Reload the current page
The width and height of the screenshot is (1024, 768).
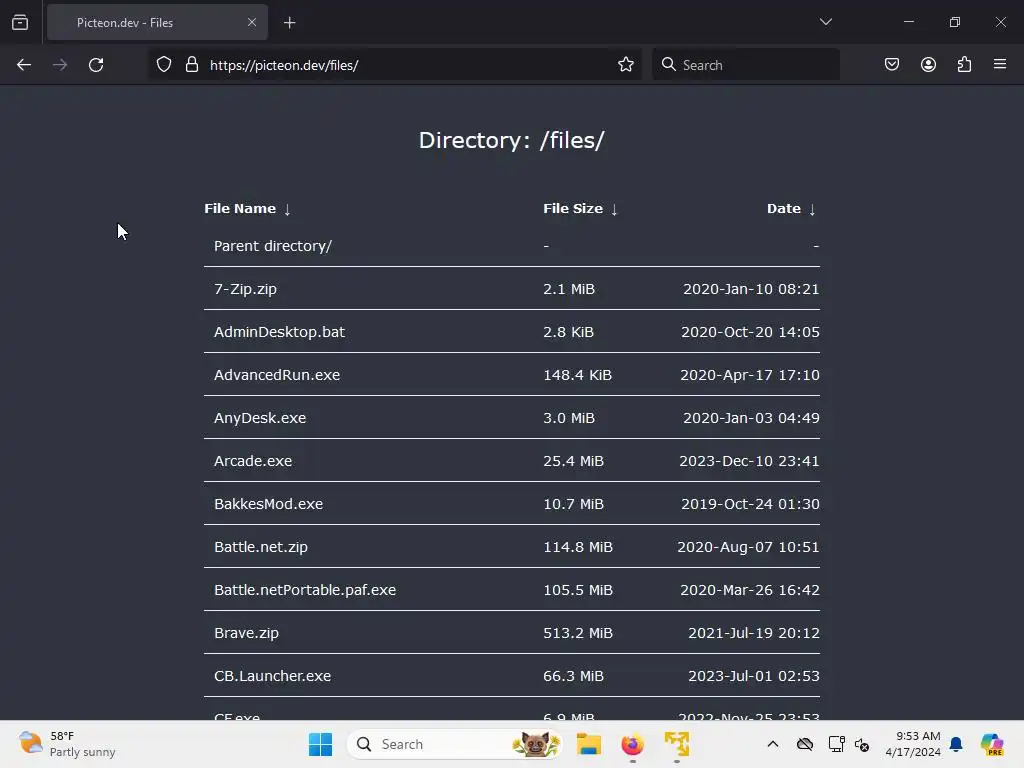[96, 65]
